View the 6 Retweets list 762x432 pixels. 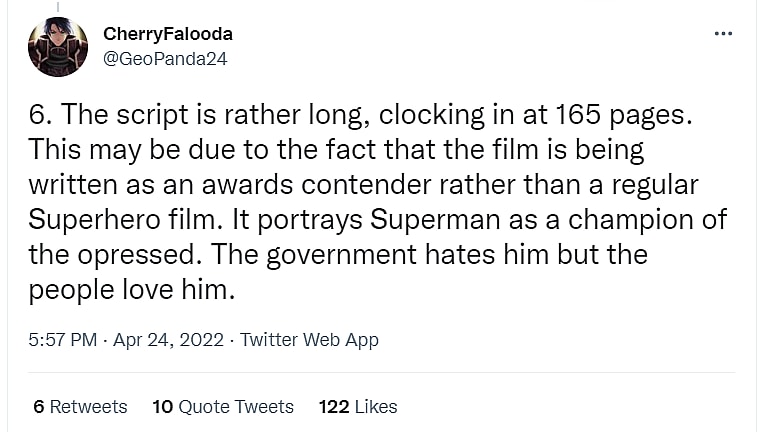80,406
